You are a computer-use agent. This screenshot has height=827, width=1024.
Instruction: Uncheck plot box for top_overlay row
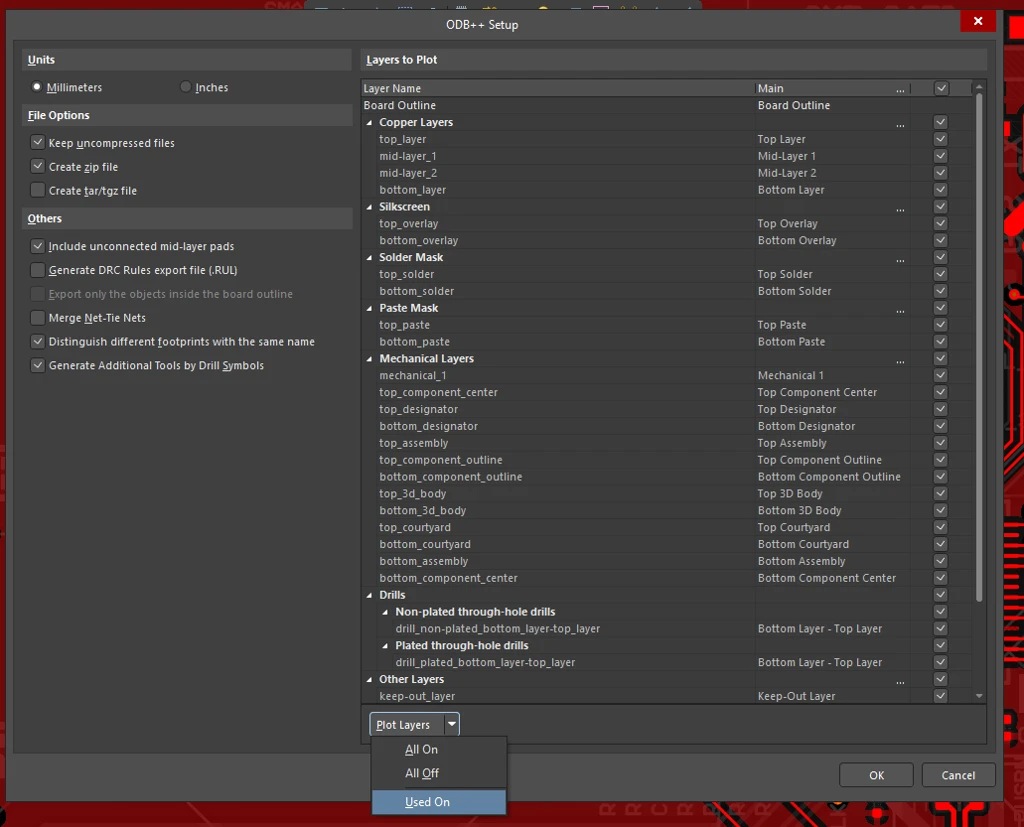coord(940,223)
